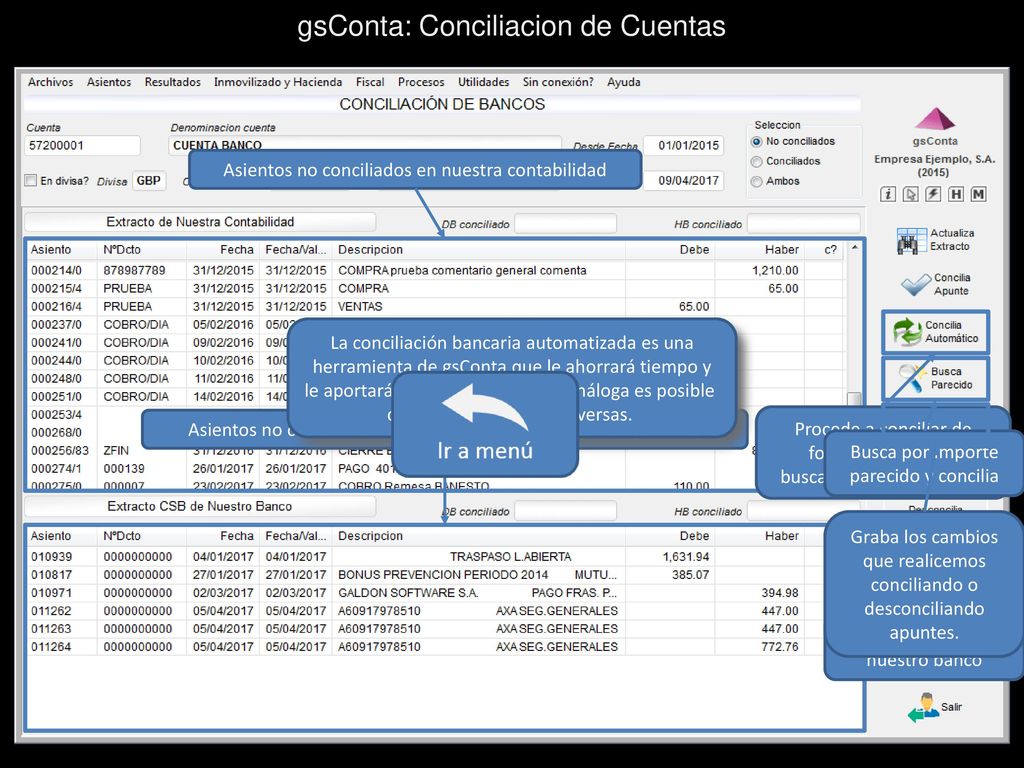Select bank row 011264 amount 772.76

435,647
